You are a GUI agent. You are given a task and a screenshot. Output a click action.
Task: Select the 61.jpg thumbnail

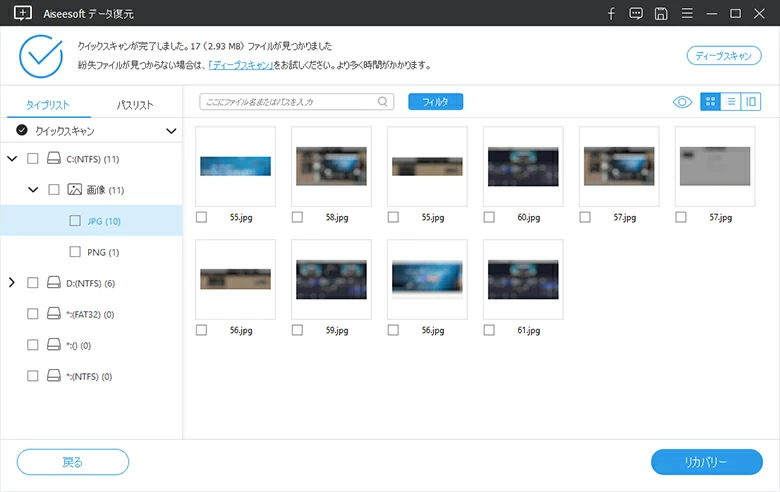pyautogui.click(x=523, y=279)
